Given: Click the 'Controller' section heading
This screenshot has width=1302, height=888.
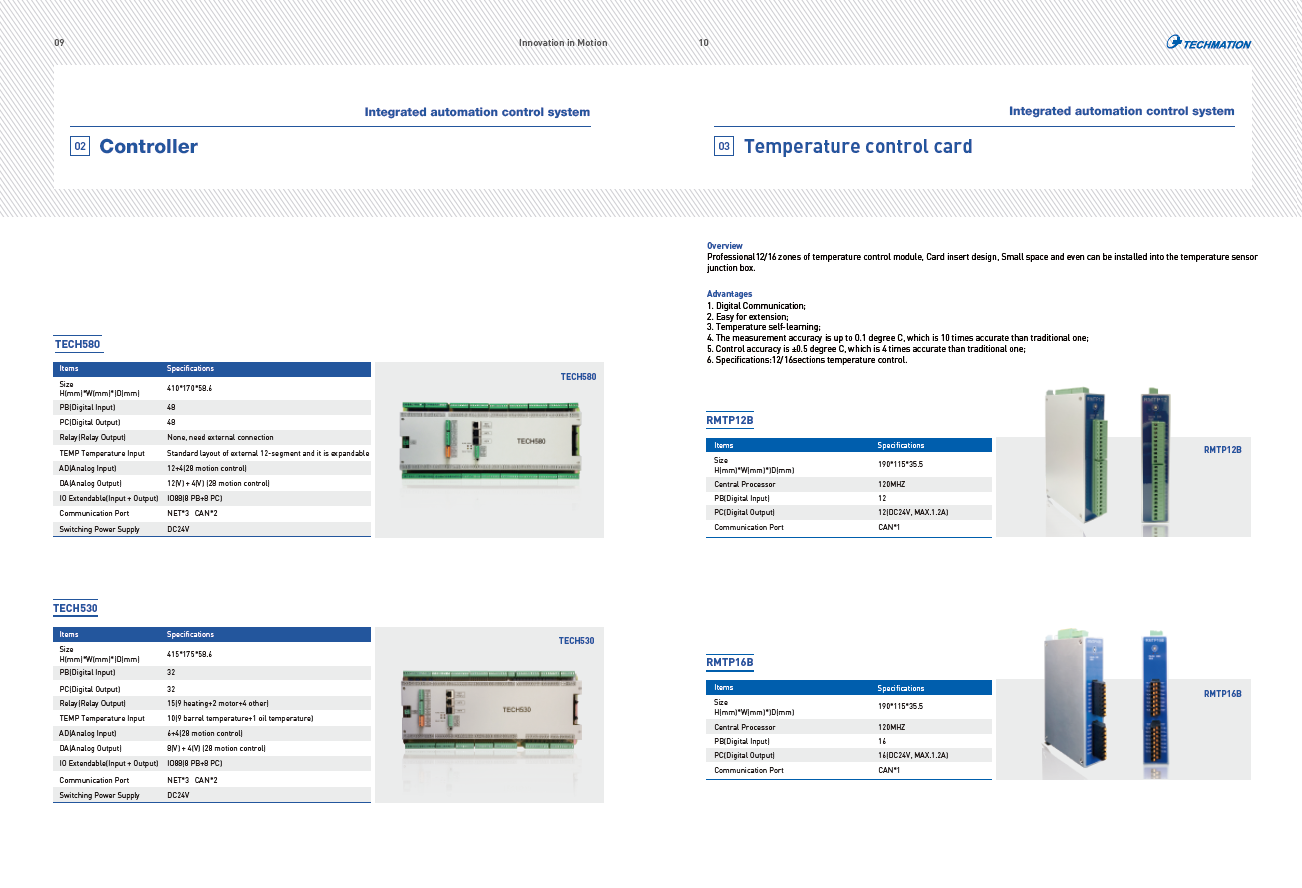Looking at the screenshot, I should (149, 146).
